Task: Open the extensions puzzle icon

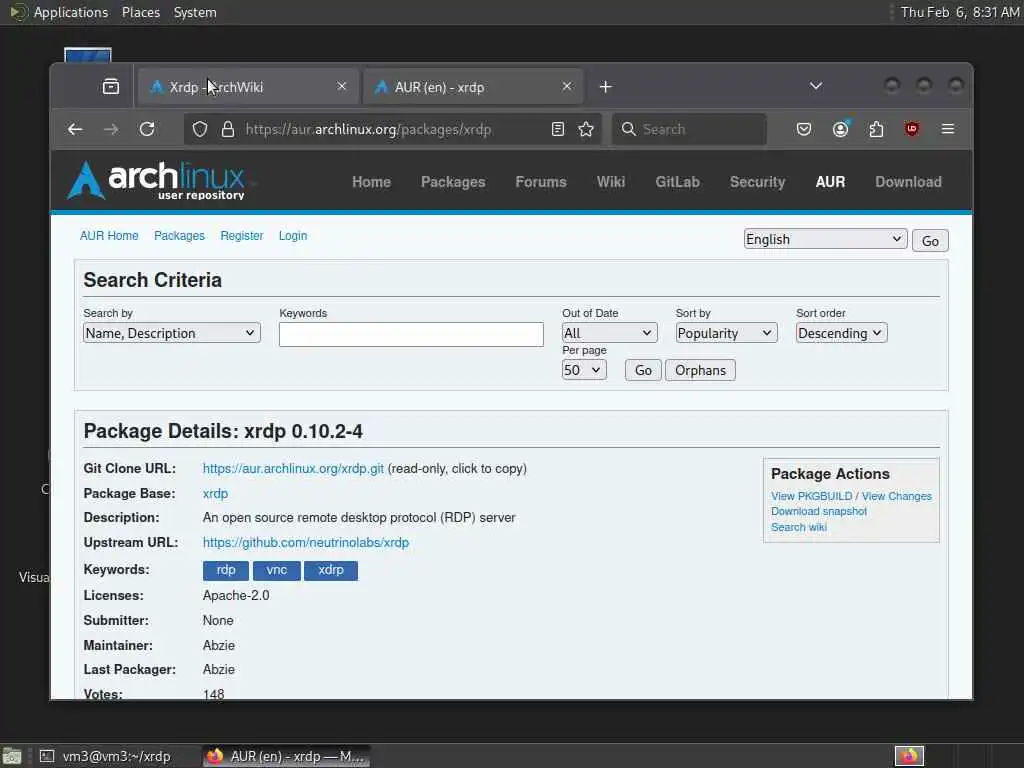Action: pos(876,129)
